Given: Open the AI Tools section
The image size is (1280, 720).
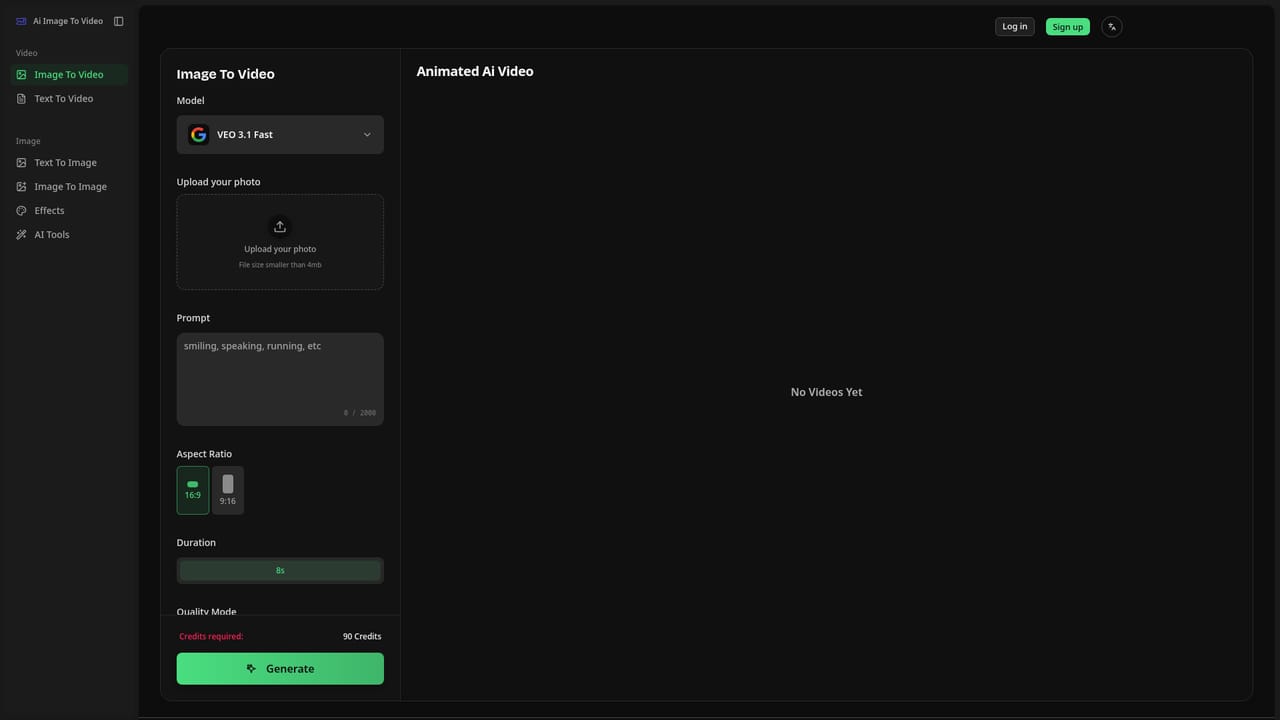Looking at the screenshot, I should pyautogui.click(x=69, y=235).
